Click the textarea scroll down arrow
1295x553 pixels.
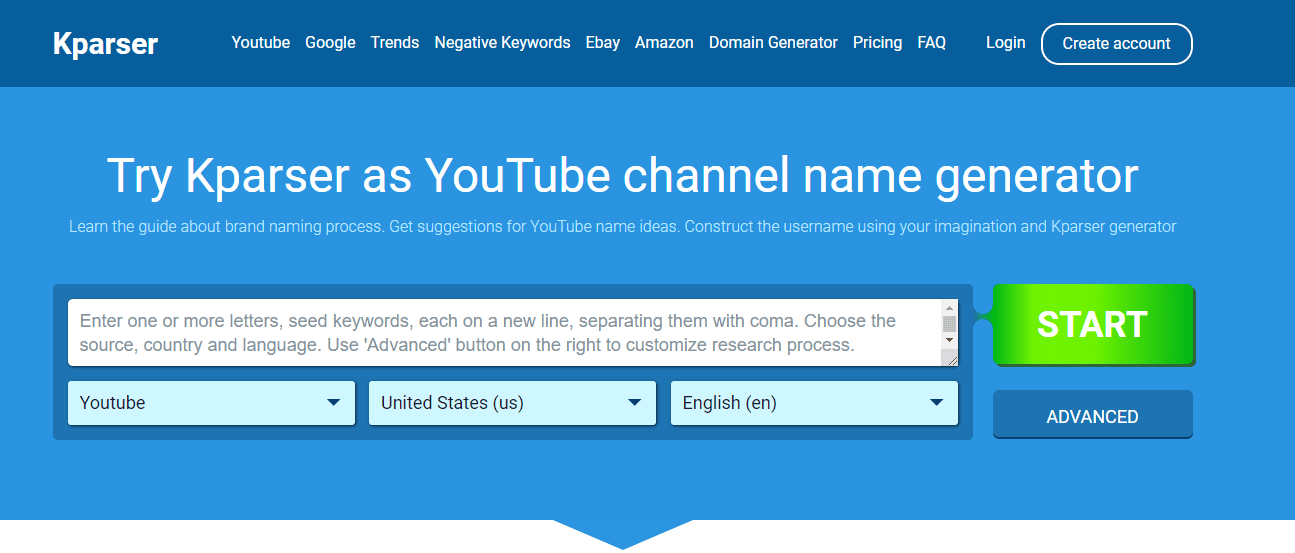click(x=950, y=340)
